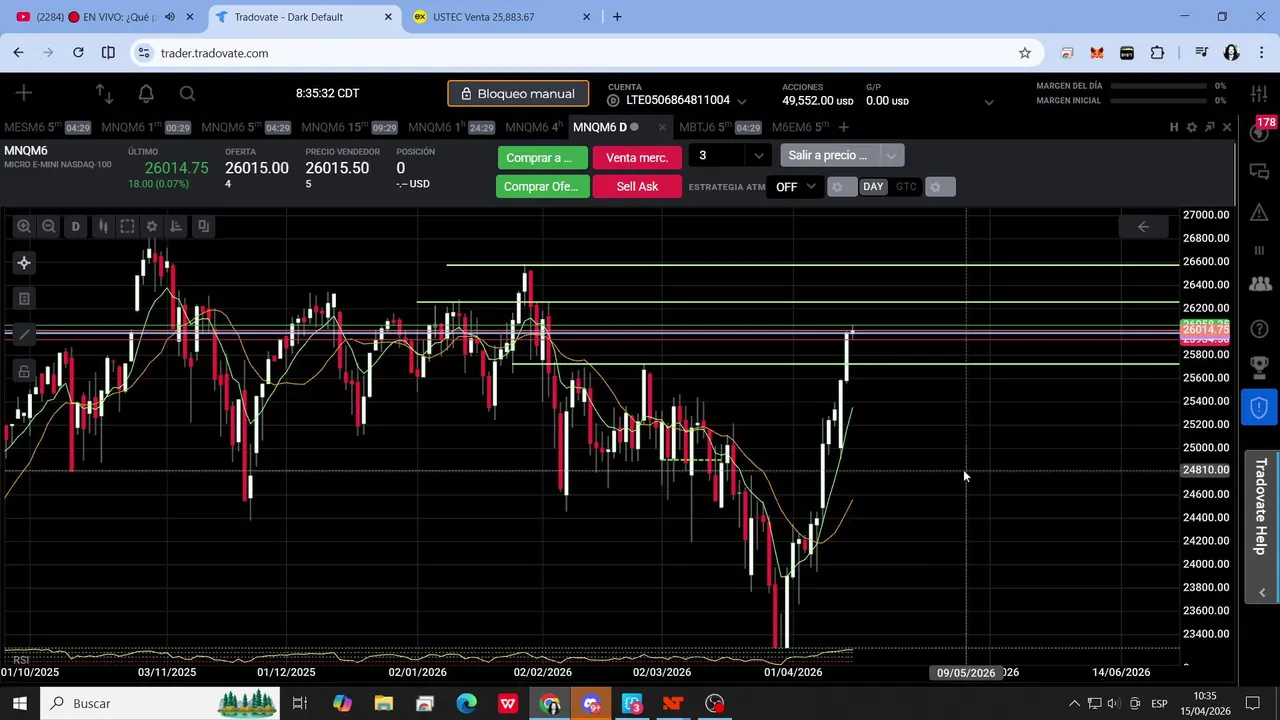This screenshot has height=720, width=1280.
Task: Switch to the MESM6 5m chart tab
Action: point(47,127)
